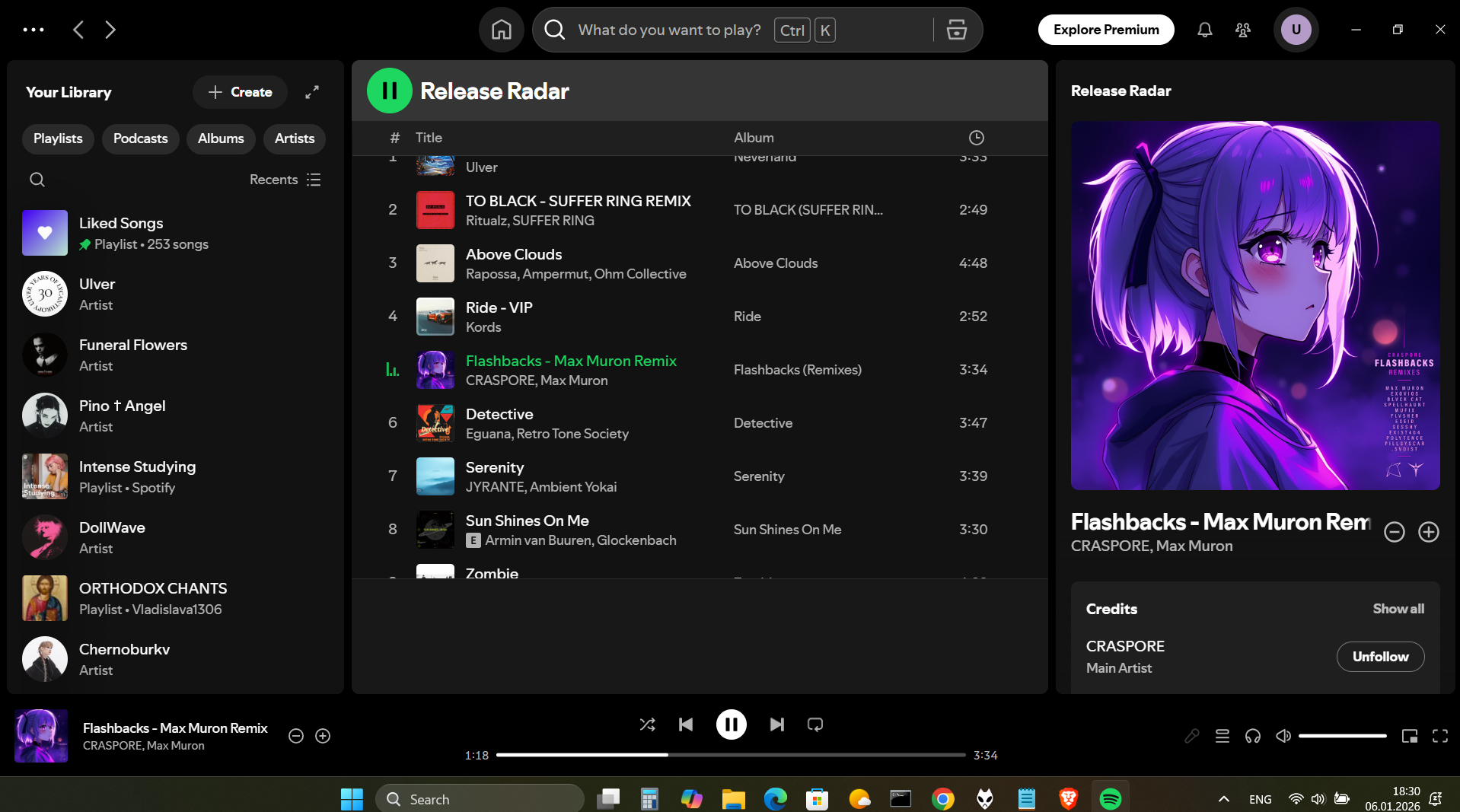Go forward with the right arrow
The width and height of the screenshot is (1460, 812).
click(x=110, y=30)
